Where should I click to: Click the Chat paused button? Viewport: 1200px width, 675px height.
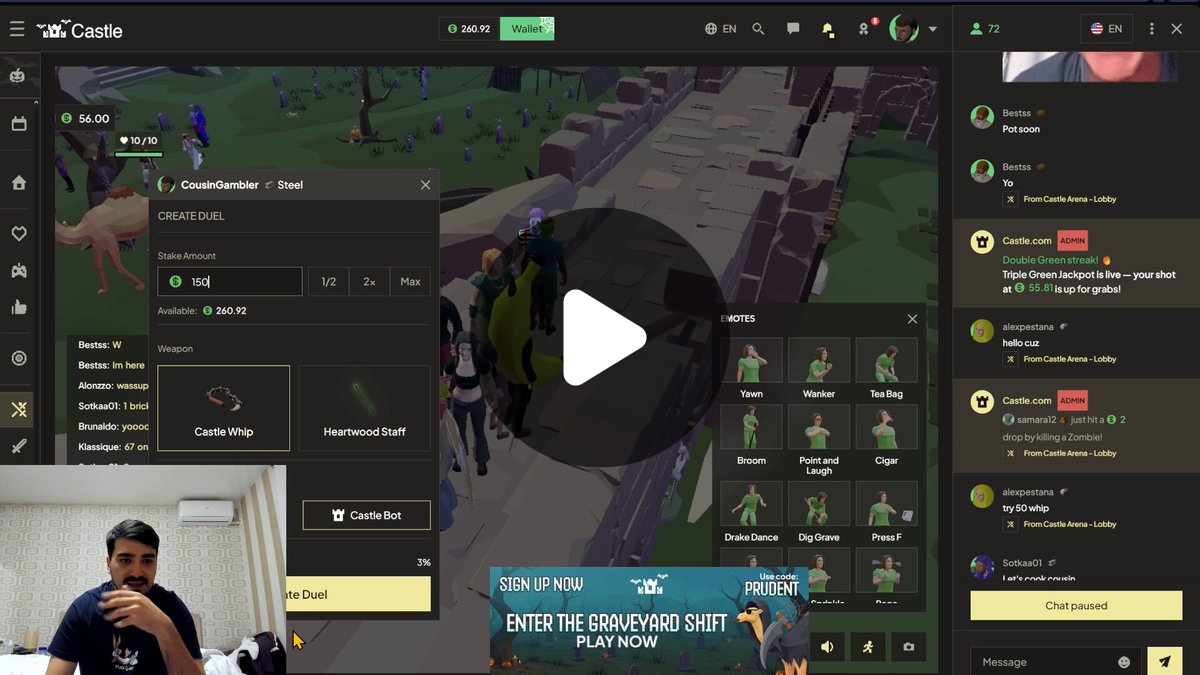coord(1076,605)
